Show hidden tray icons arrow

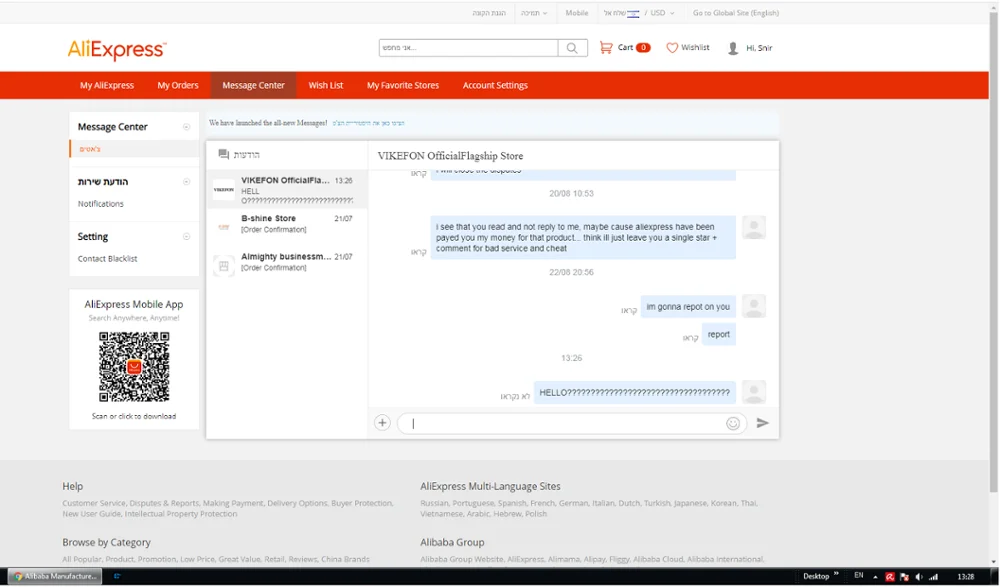point(875,577)
